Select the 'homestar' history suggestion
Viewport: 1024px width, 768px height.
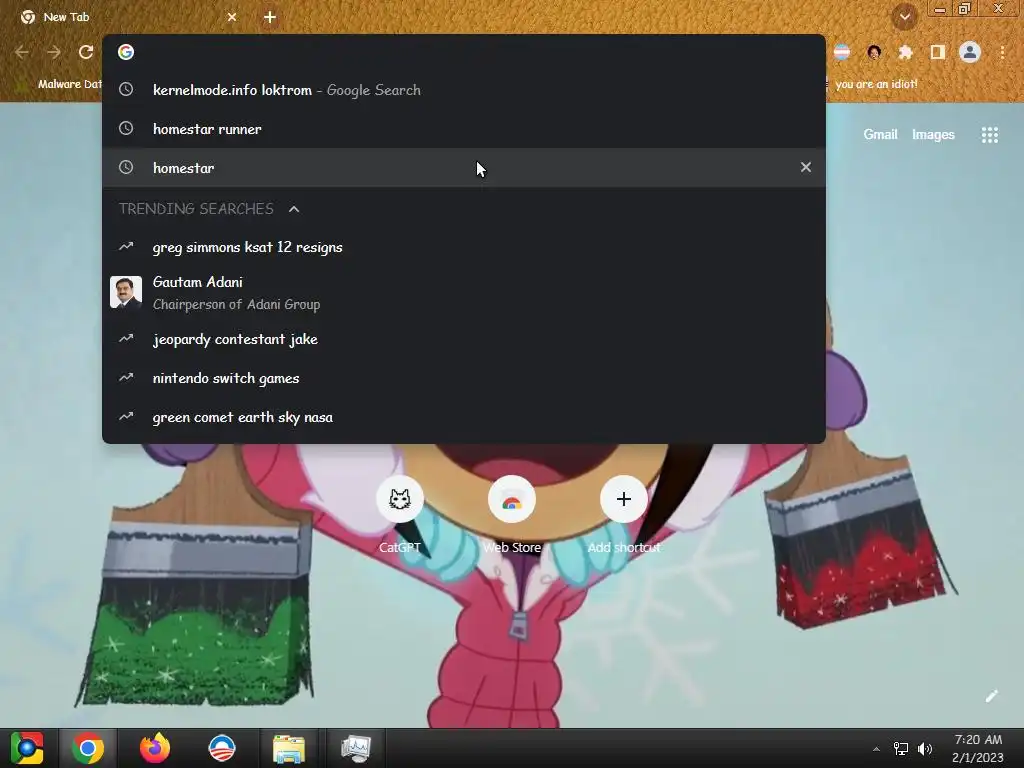[x=464, y=168]
